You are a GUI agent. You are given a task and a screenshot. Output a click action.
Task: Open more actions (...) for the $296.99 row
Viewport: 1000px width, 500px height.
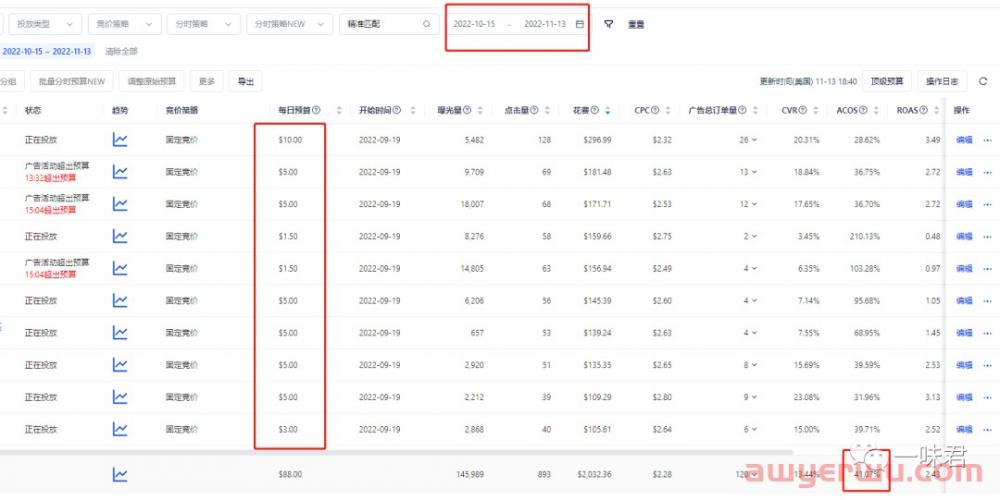point(988,140)
